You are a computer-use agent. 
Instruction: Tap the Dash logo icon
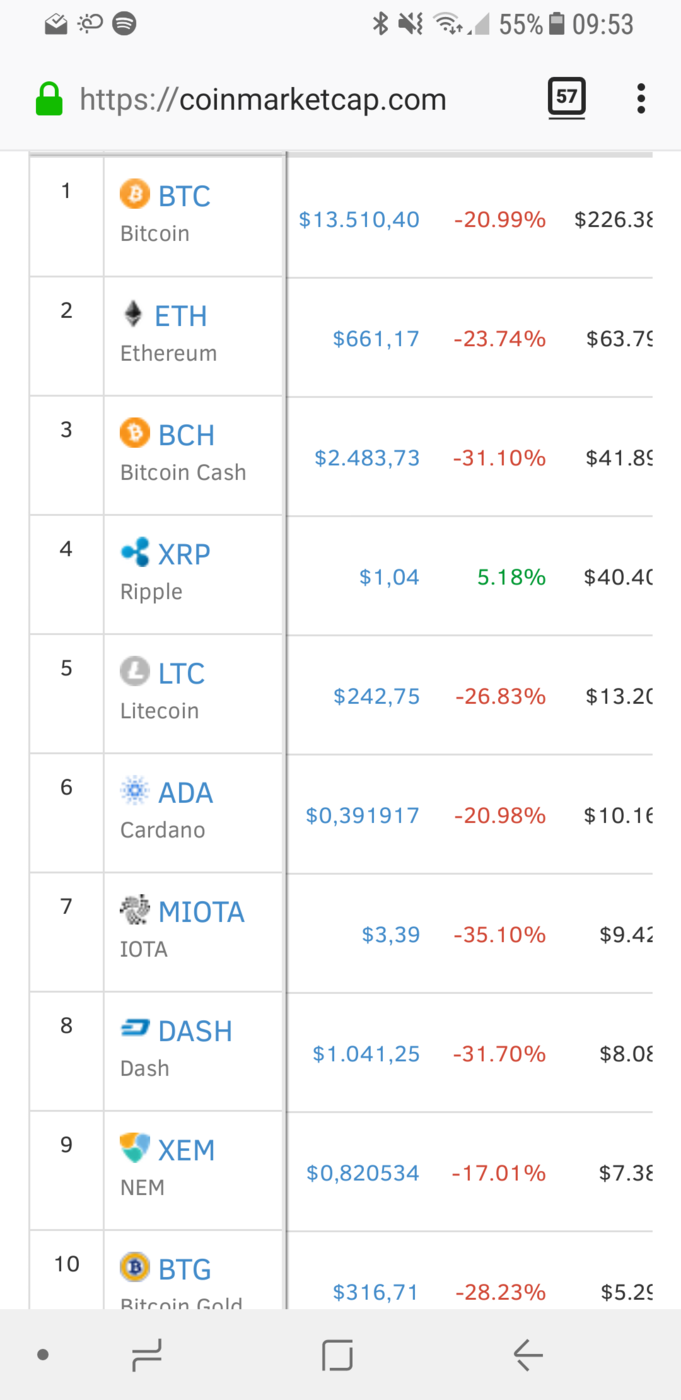click(135, 1029)
